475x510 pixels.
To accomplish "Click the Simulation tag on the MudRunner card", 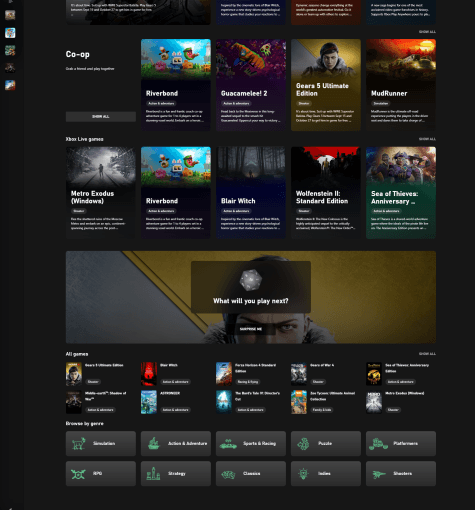I will [x=381, y=103].
